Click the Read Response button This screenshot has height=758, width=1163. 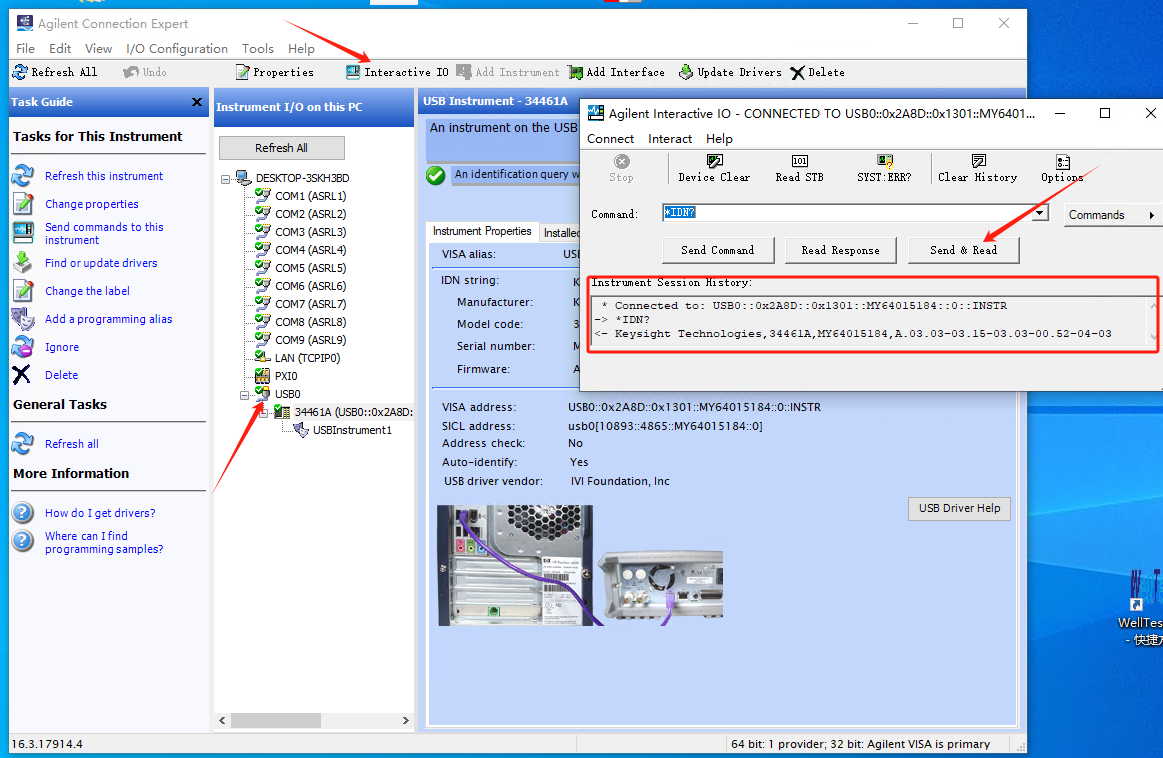pyautogui.click(x=840, y=250)
